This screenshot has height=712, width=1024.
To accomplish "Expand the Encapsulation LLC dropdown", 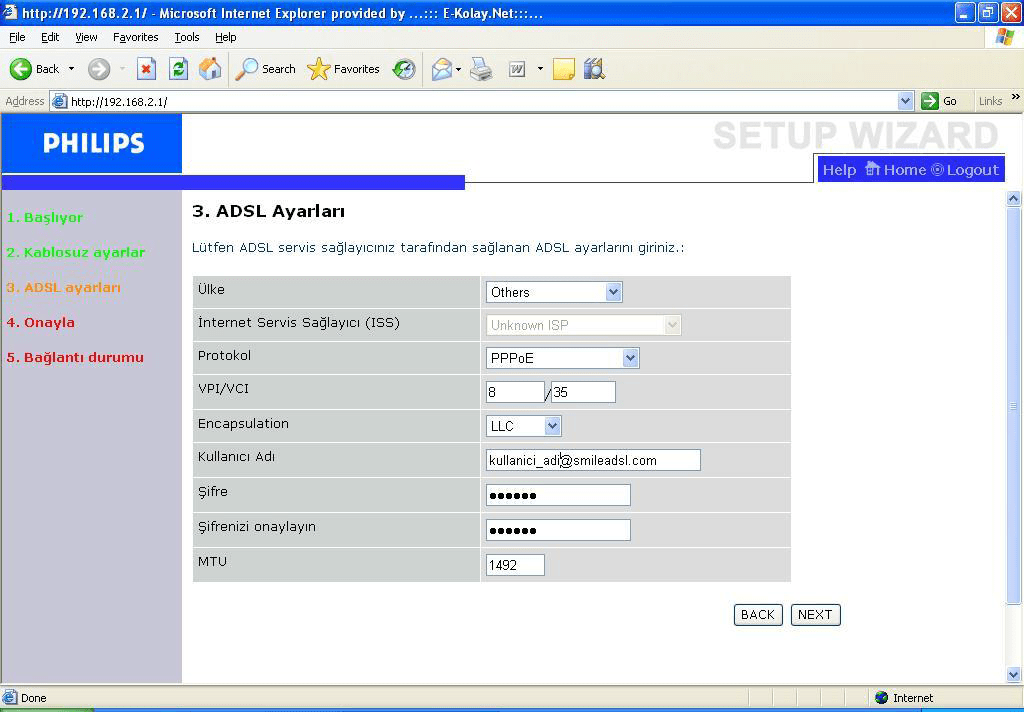I will pyautogui.click(x=551, y=426).
